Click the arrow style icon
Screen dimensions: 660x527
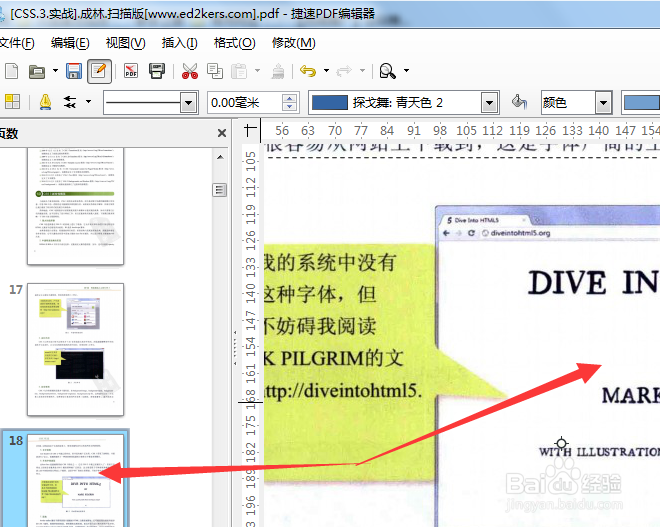click(70, 102)
